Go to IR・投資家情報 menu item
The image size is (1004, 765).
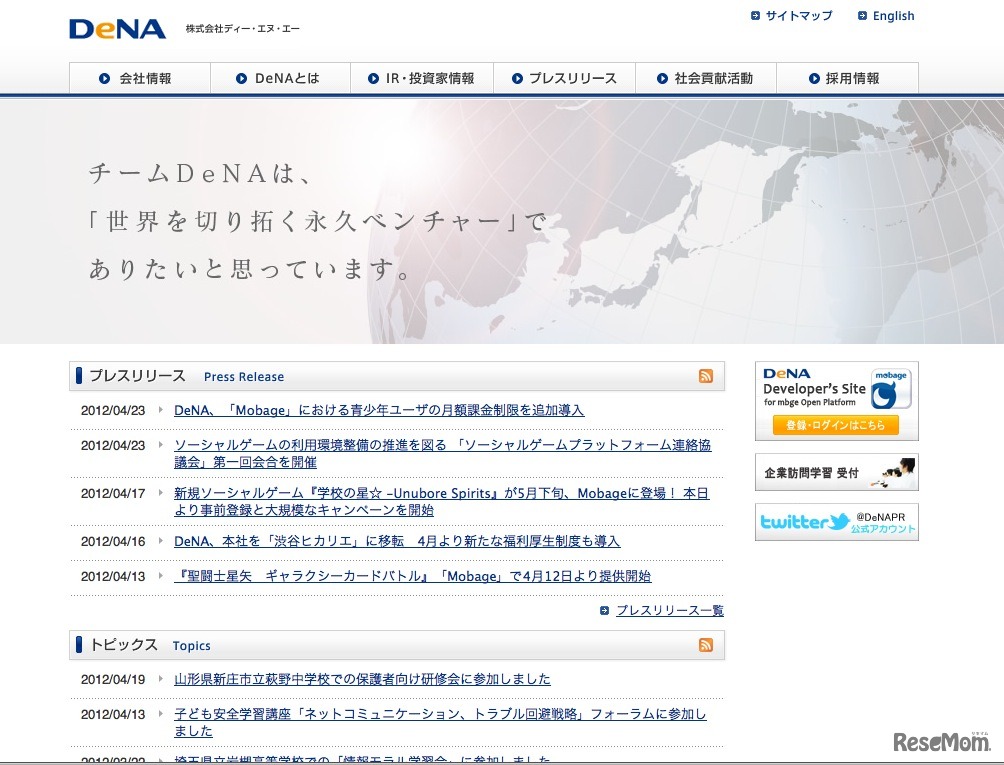[x=421, y=78]
